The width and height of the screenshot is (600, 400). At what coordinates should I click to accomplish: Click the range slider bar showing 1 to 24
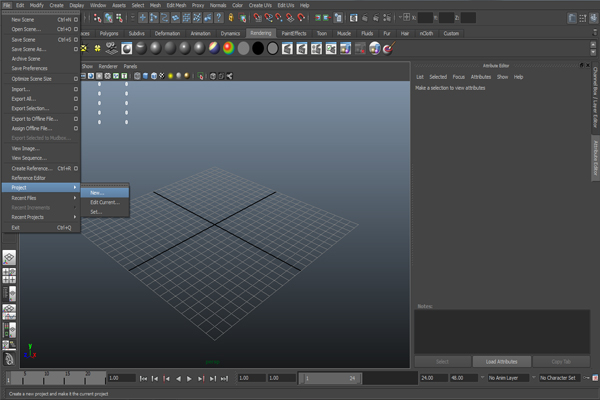(x=329, y=378)
